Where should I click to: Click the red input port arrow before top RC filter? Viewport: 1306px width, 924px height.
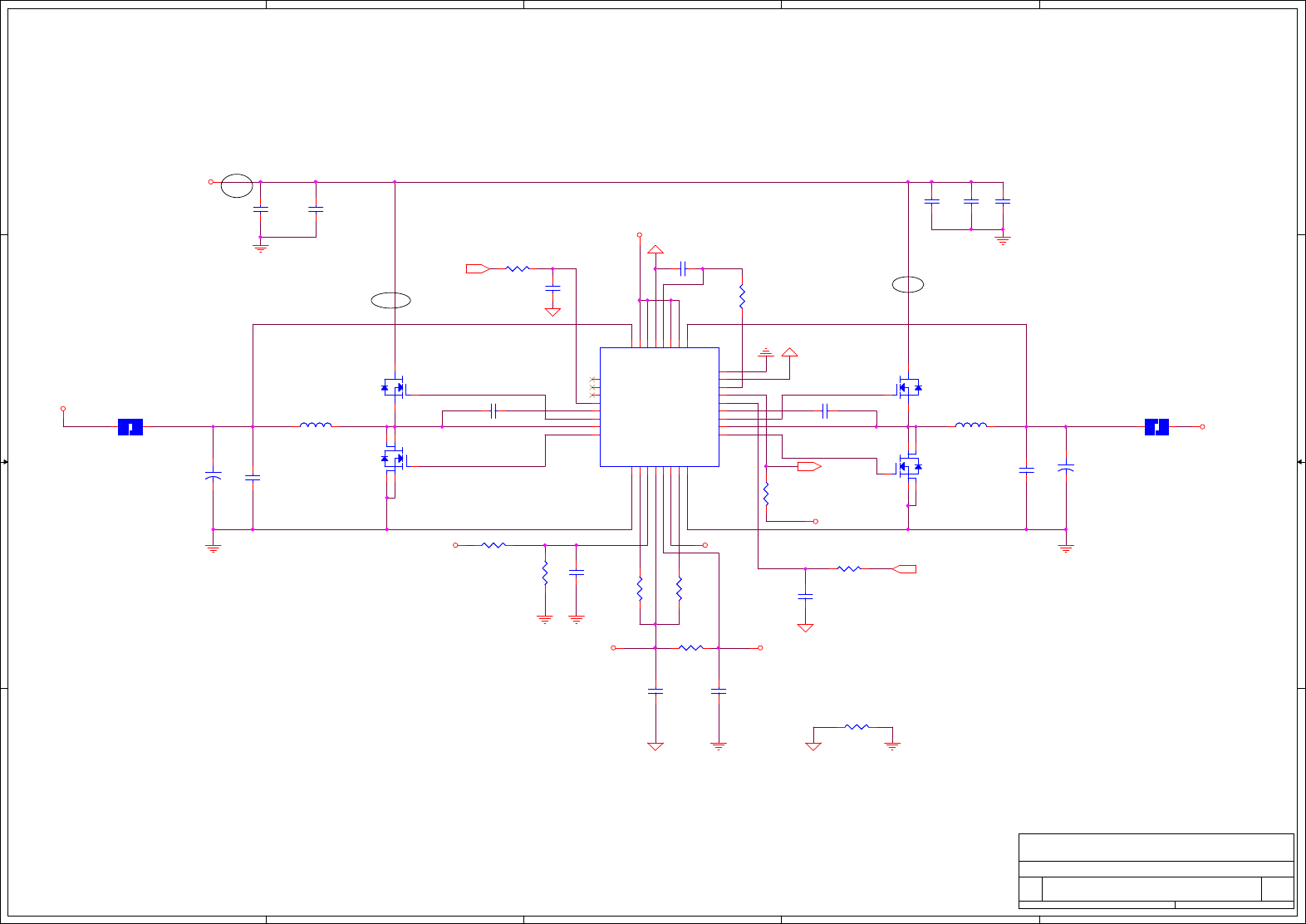tap(477, 268)
